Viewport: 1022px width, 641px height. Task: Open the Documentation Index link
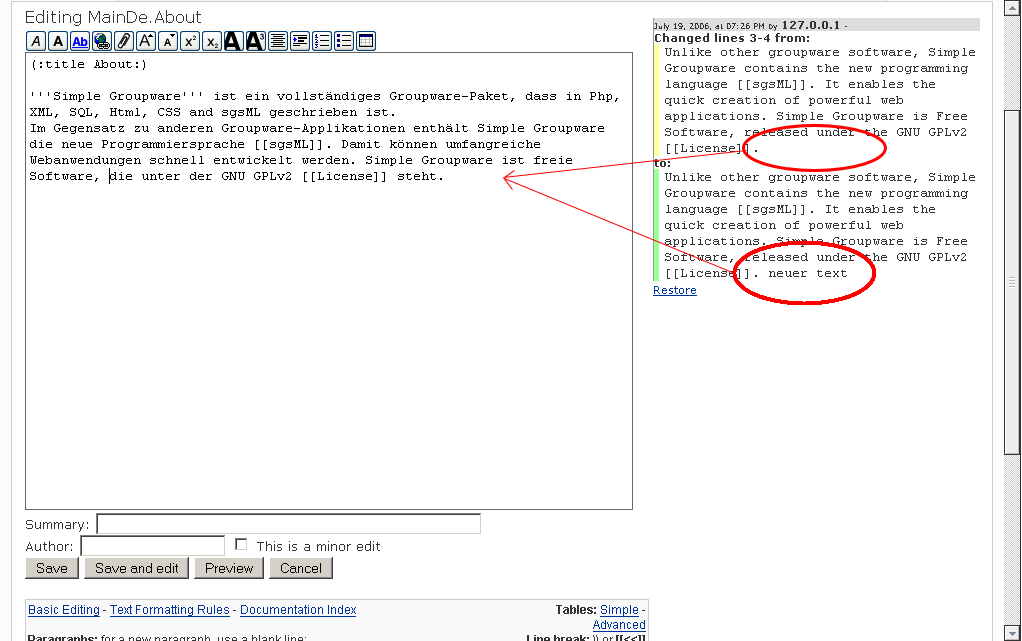[x=298, y=610]
